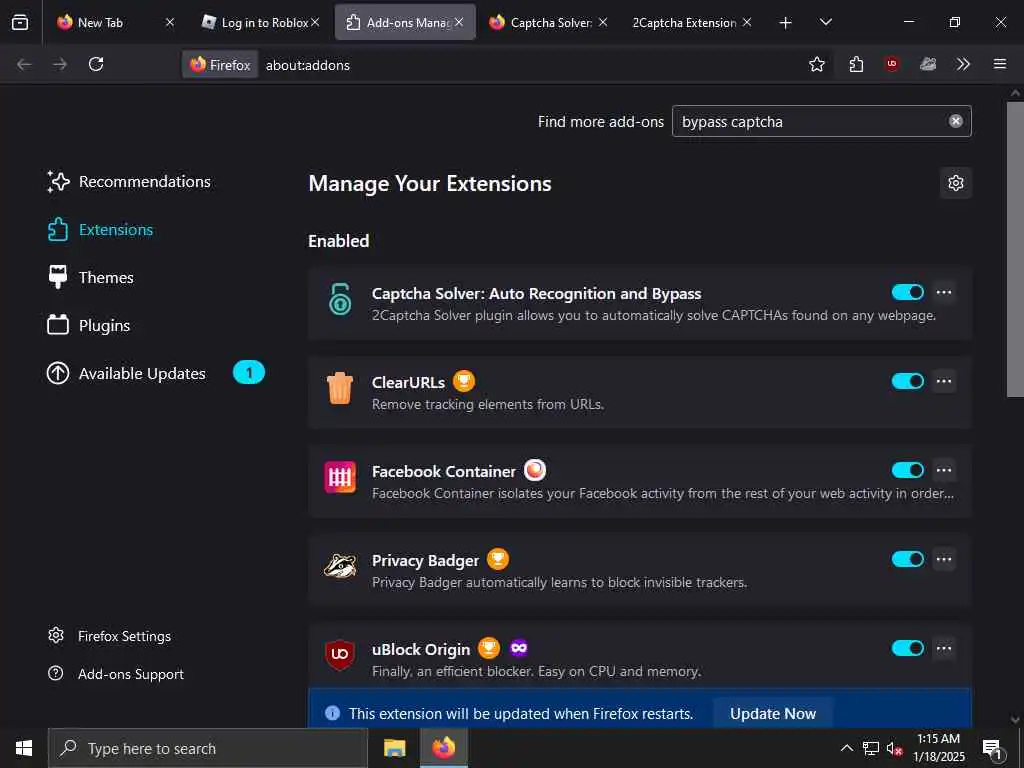Open Plugins section in sidebar
The height and width of the screenshot is (768, 1024).
pyautogui.click(x=89, y=325)
